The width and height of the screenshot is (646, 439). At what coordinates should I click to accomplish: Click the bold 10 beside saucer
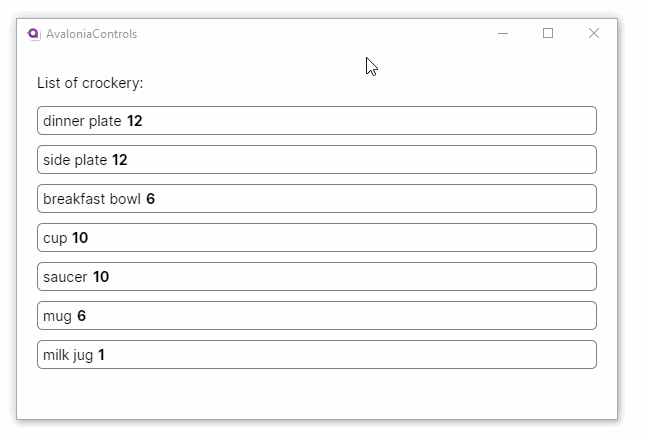point(101,277)
